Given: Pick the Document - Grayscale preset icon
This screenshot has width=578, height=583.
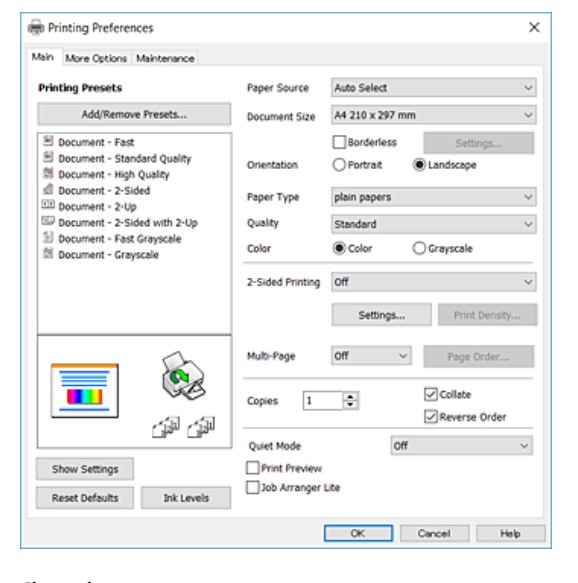Looking at the screenshot, I should (x=48, y=253).
